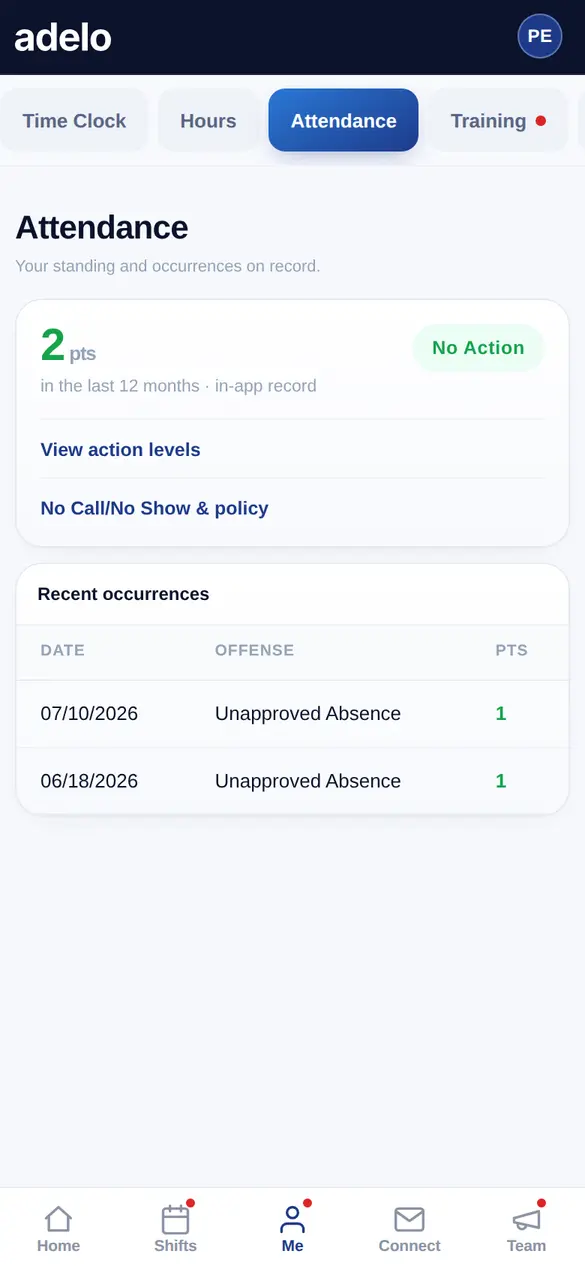Expand View action levels

pyautogui.click(x=292, y=450)
